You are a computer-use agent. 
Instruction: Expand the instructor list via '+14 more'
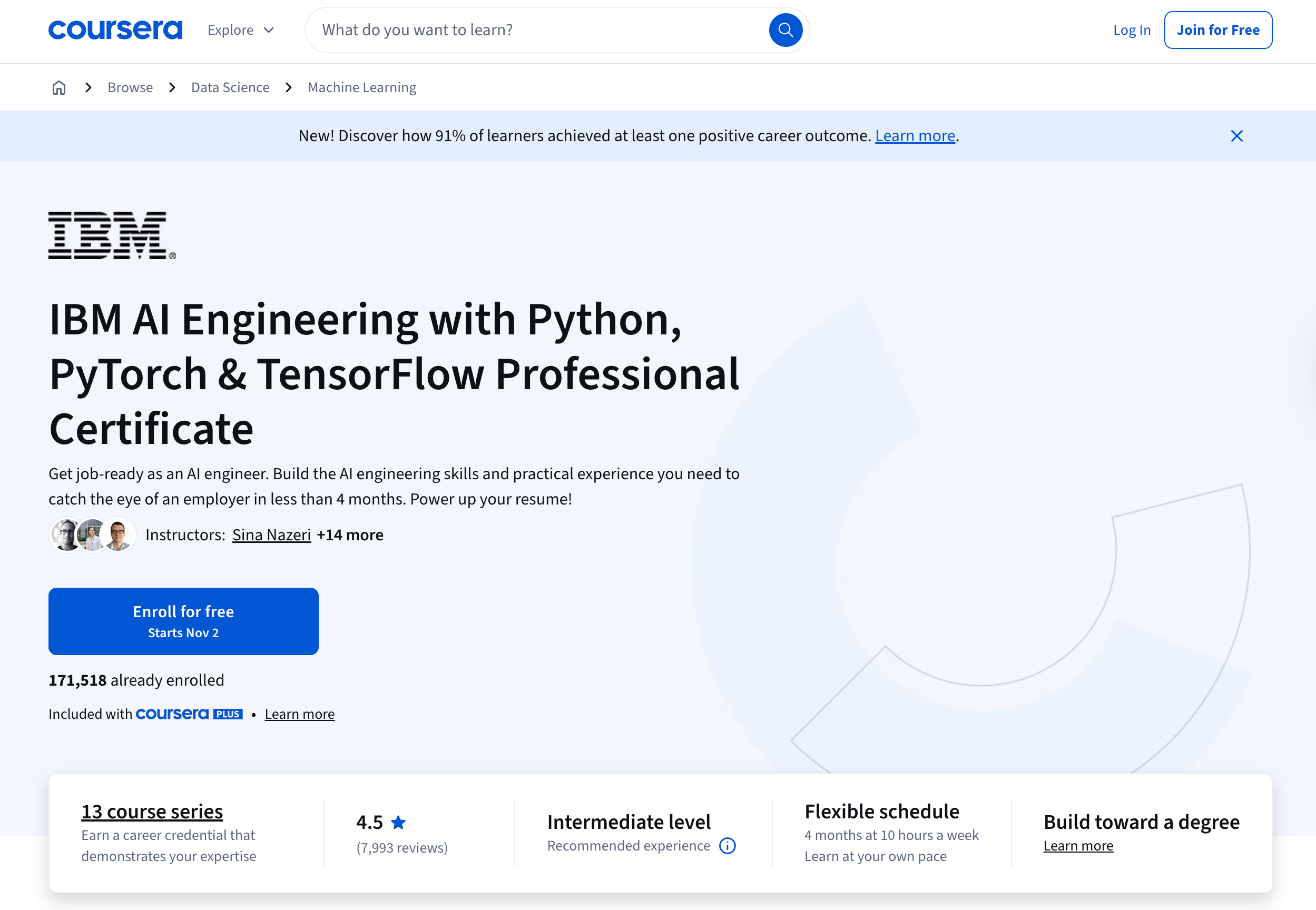(x=350, y=535)
